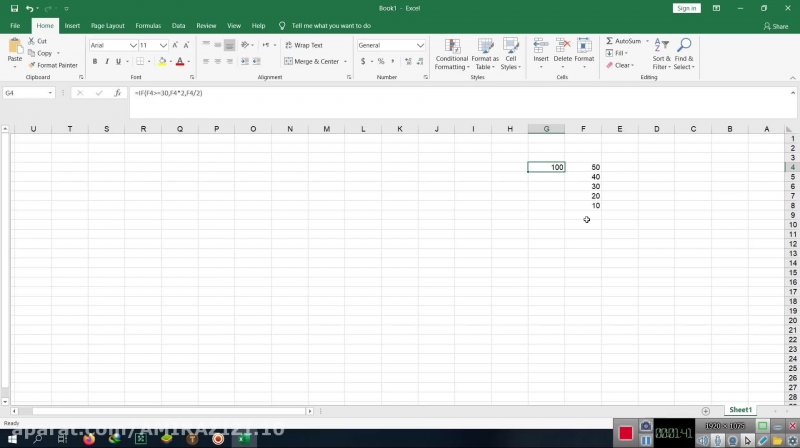Expand the font name dropdown showing Arial
Image resolution: width=800 pixels, height=448 pixels.
133,45
